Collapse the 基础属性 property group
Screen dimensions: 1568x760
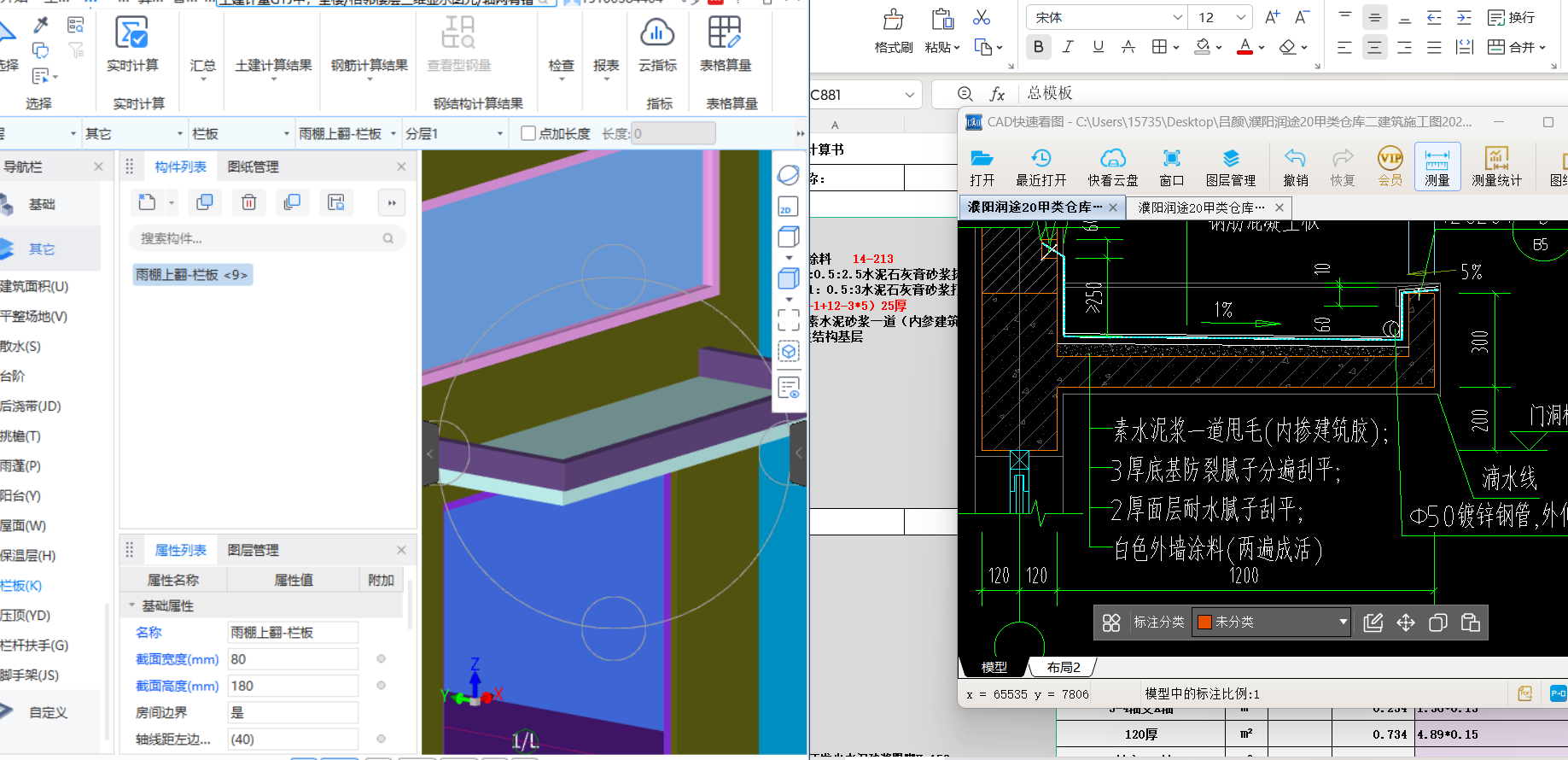(132, 605)
